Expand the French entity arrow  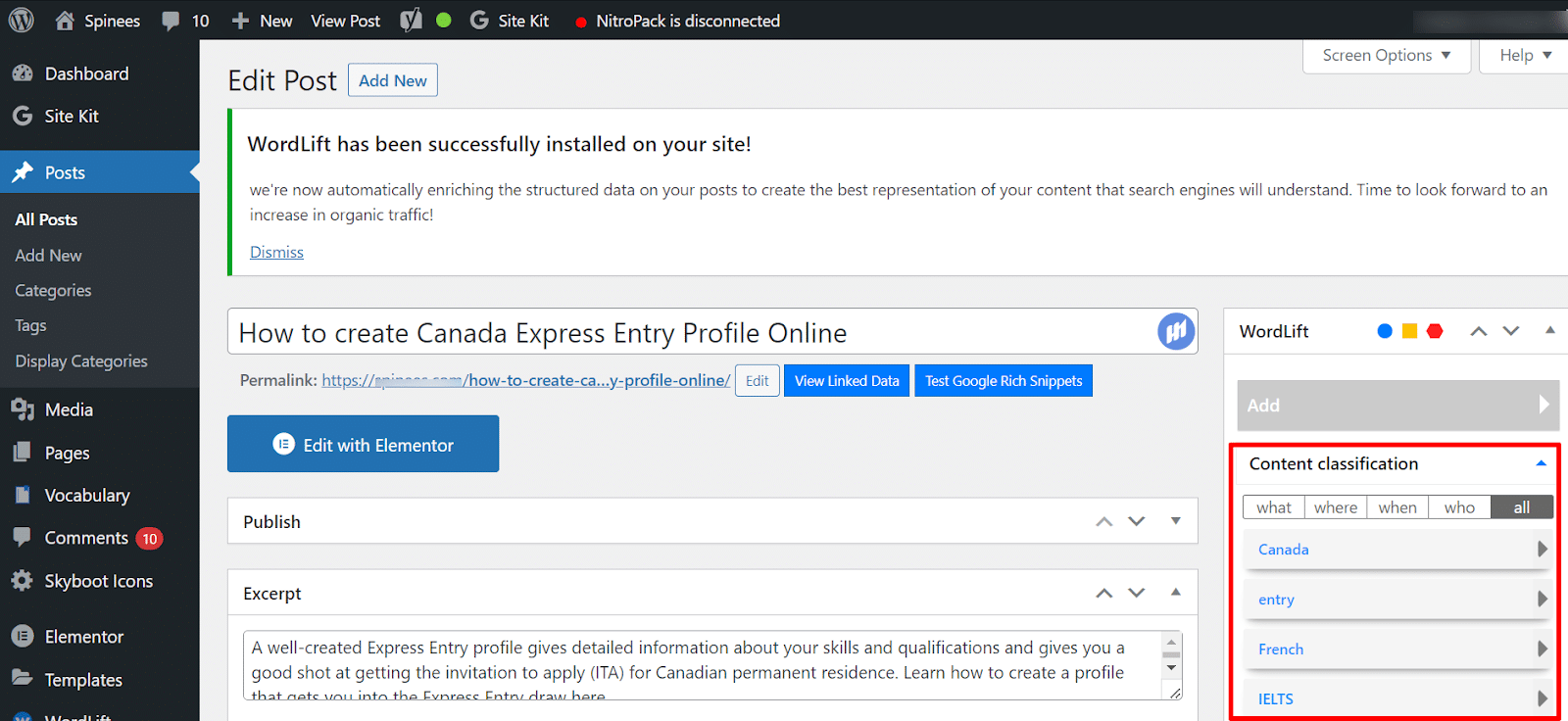tap(1543, 649)
